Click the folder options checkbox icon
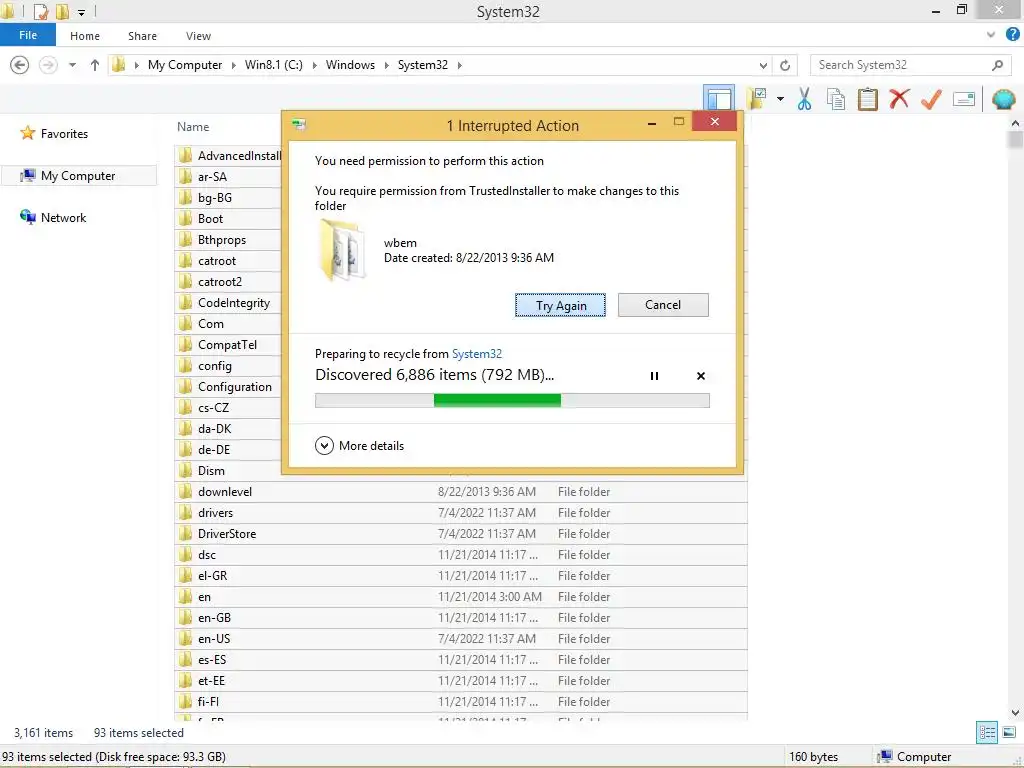Viewport: 1024px width, 768px height. coord(757,99)
